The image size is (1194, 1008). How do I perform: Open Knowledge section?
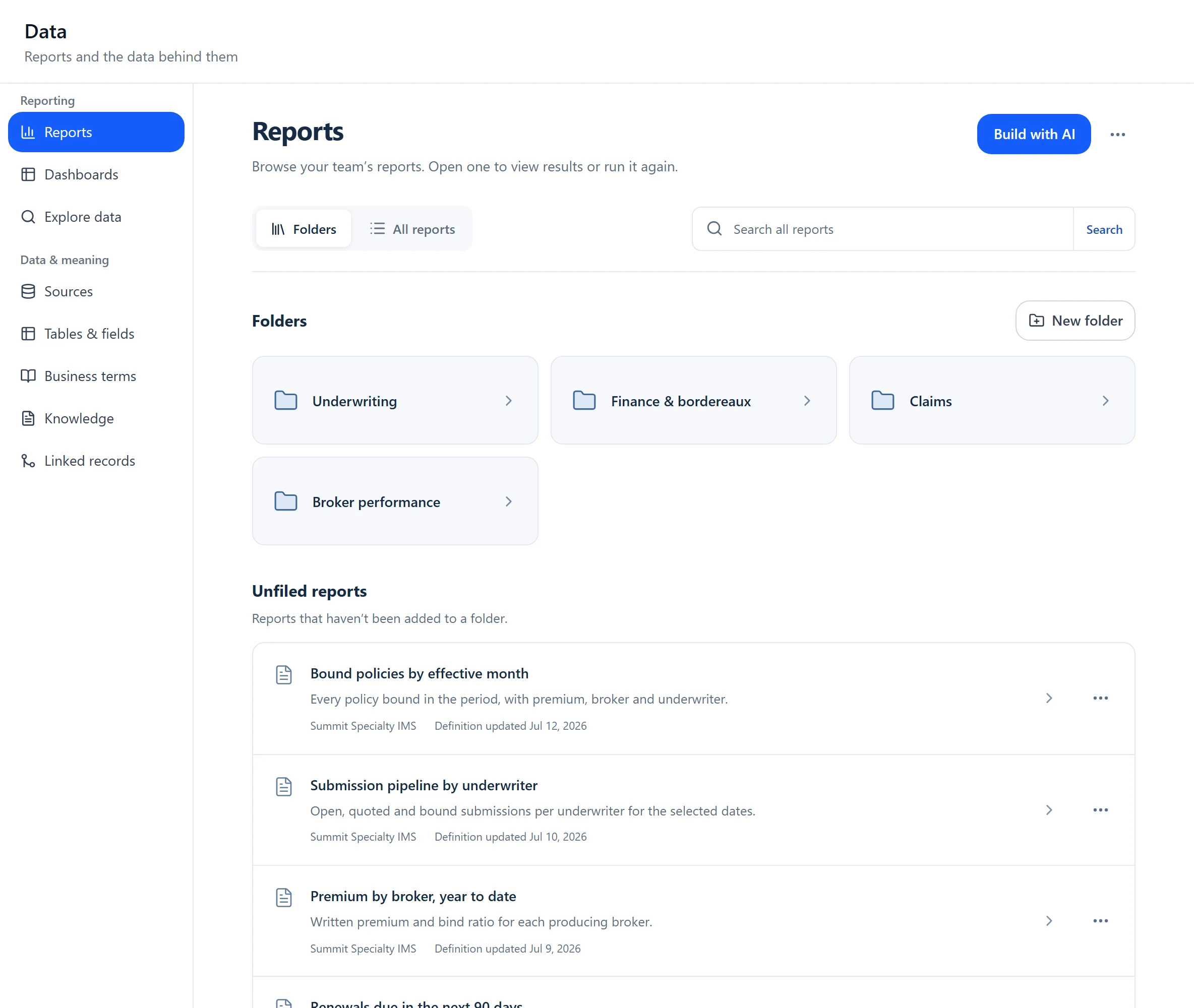(x=96, y=418)
